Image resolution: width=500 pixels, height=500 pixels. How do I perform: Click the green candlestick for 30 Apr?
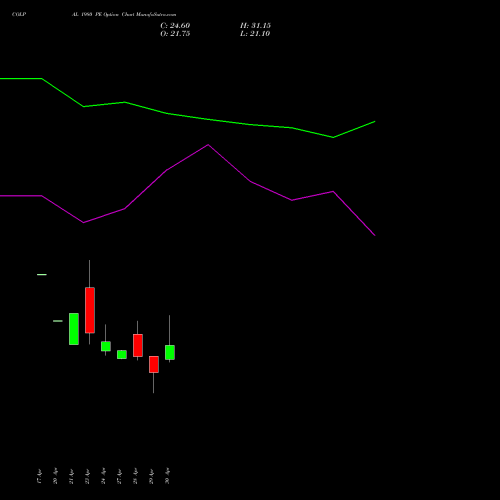[x=170, y=352]
